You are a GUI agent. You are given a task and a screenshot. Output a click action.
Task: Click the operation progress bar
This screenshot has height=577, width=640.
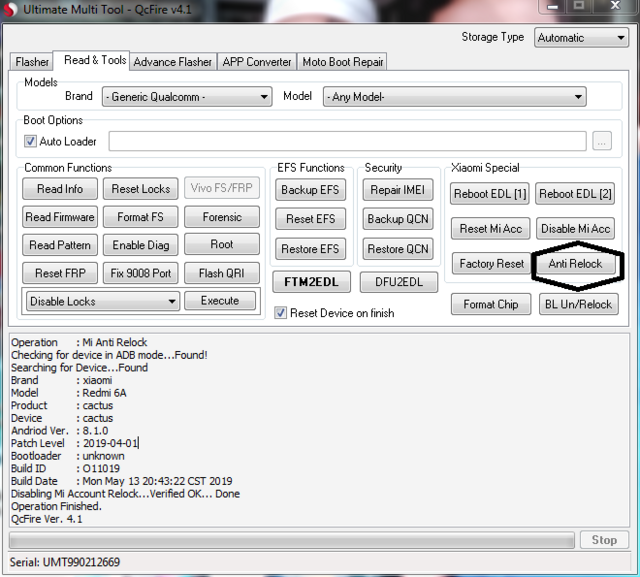(x=292, y=540)
